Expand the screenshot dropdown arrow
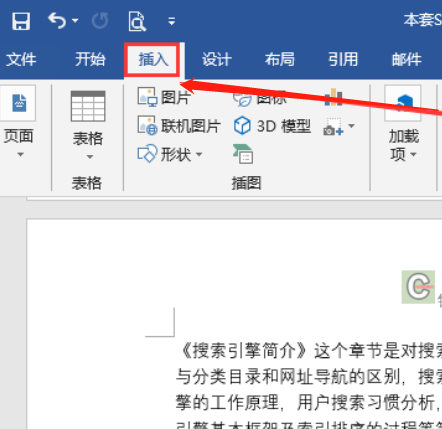Image resolution: width=442 pixels, height=429 pixels. tap(351, 126)
